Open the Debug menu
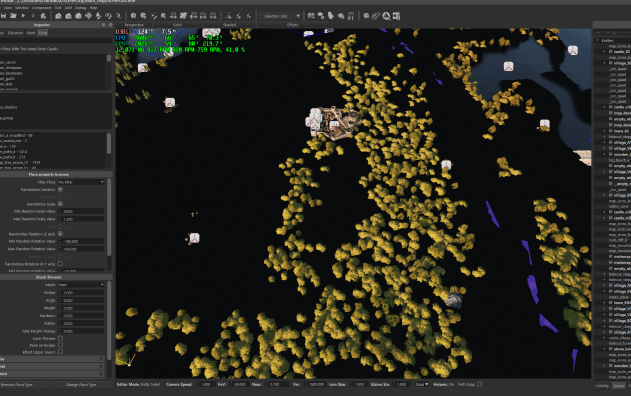 pyautogui.click(x=80, y=8)
